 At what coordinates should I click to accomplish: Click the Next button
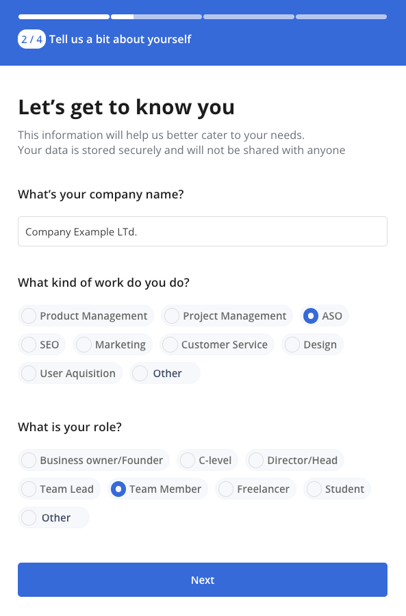(x=203, y=580)
